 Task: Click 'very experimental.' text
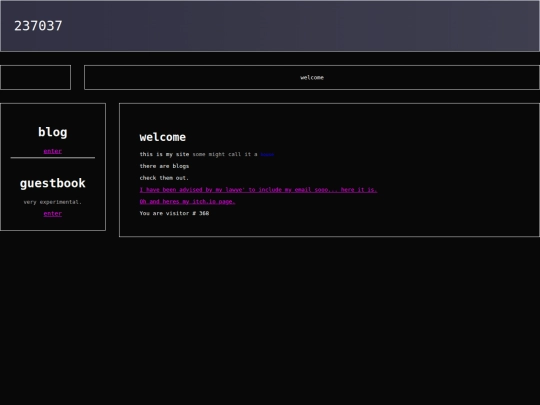pyautogui.click(x=53, y=202)
